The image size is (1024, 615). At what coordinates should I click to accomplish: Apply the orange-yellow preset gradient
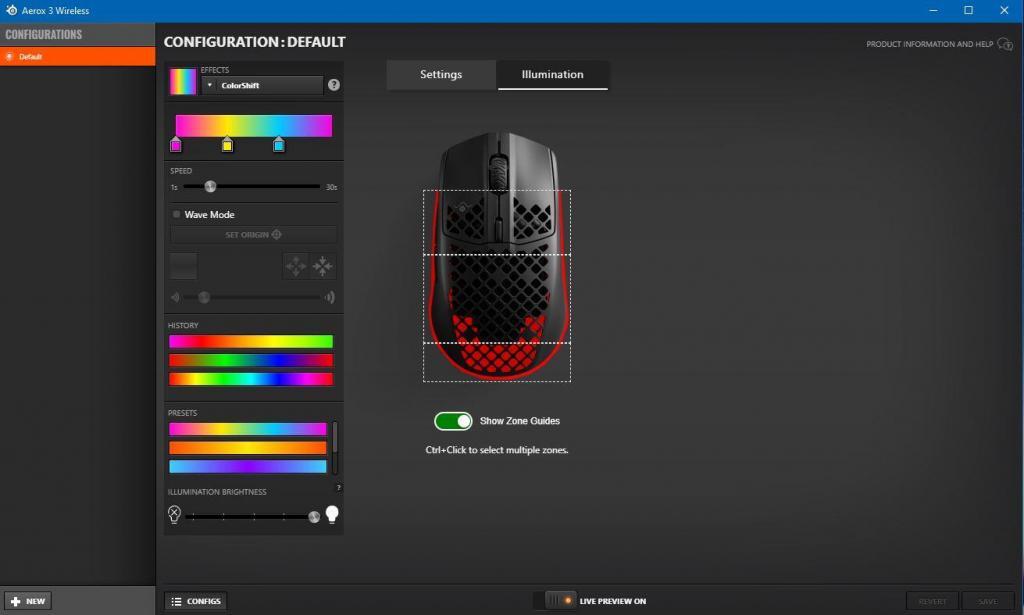click(x=247, y=448)
